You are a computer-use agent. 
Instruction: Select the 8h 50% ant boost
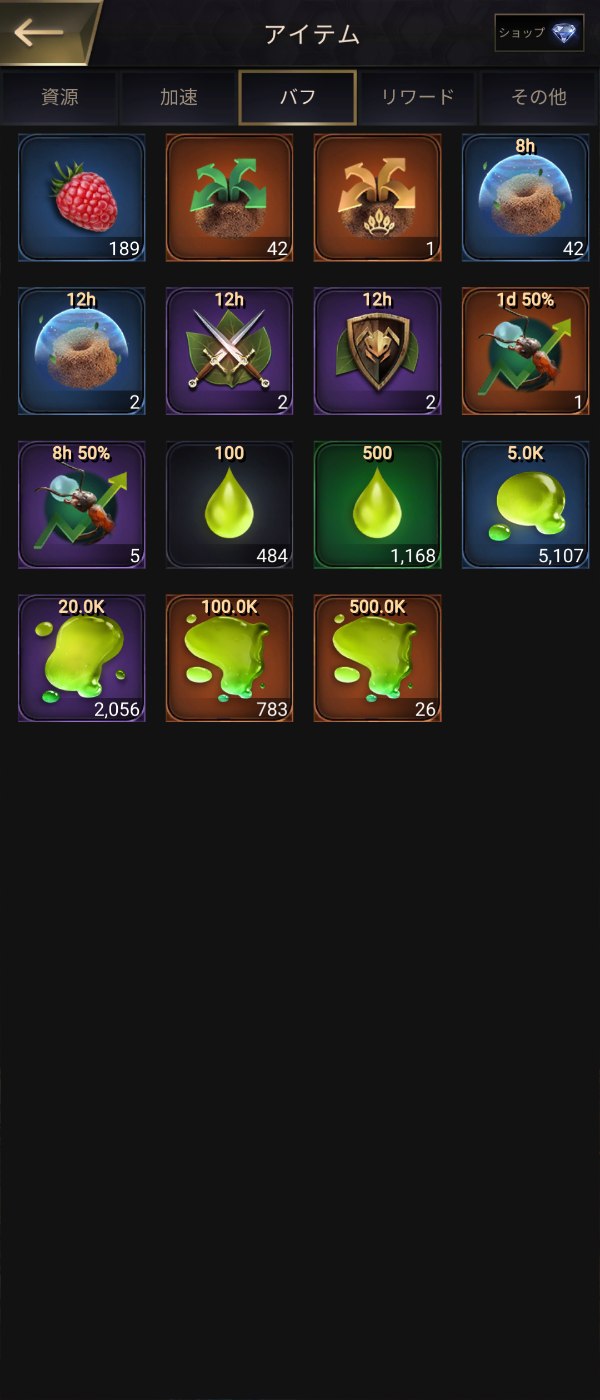coord(82,506)
